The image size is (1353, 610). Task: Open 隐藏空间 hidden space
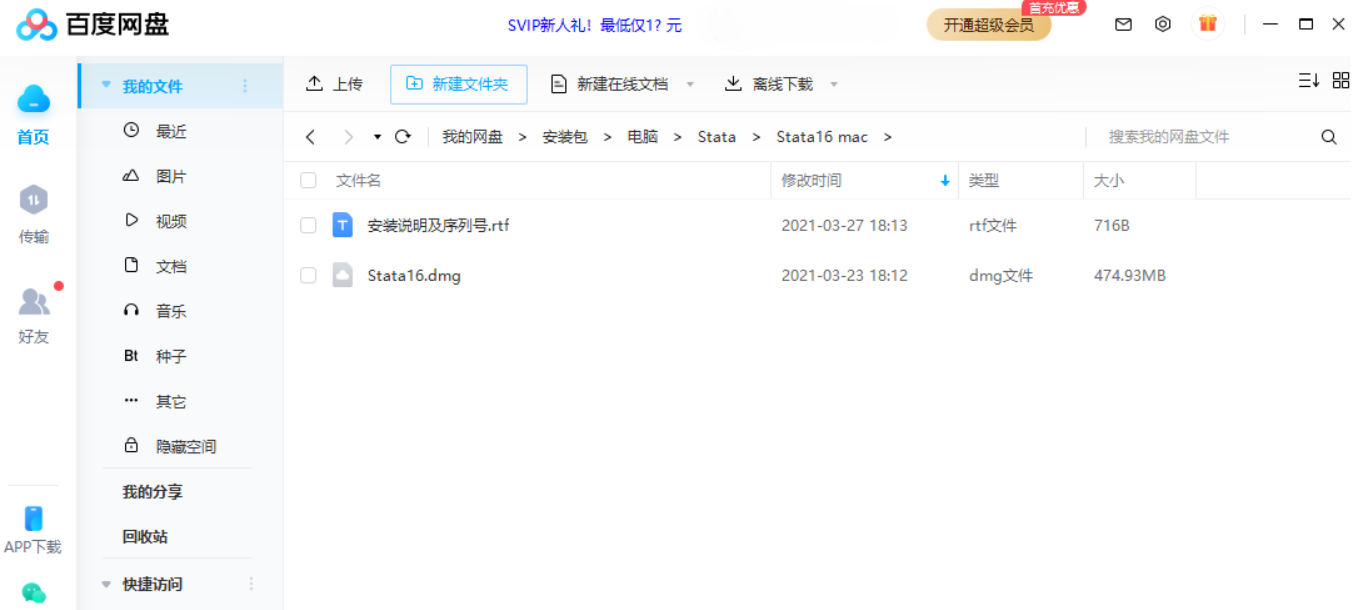coord(185,446)
